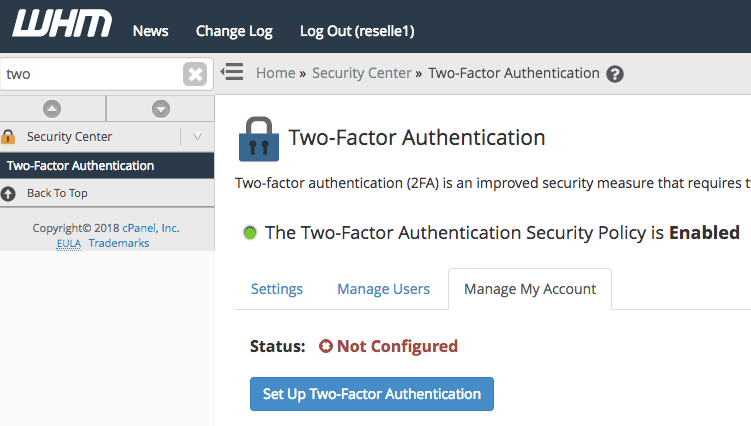
Task: Log out of reselle1 account
Action: click(357, 31)
